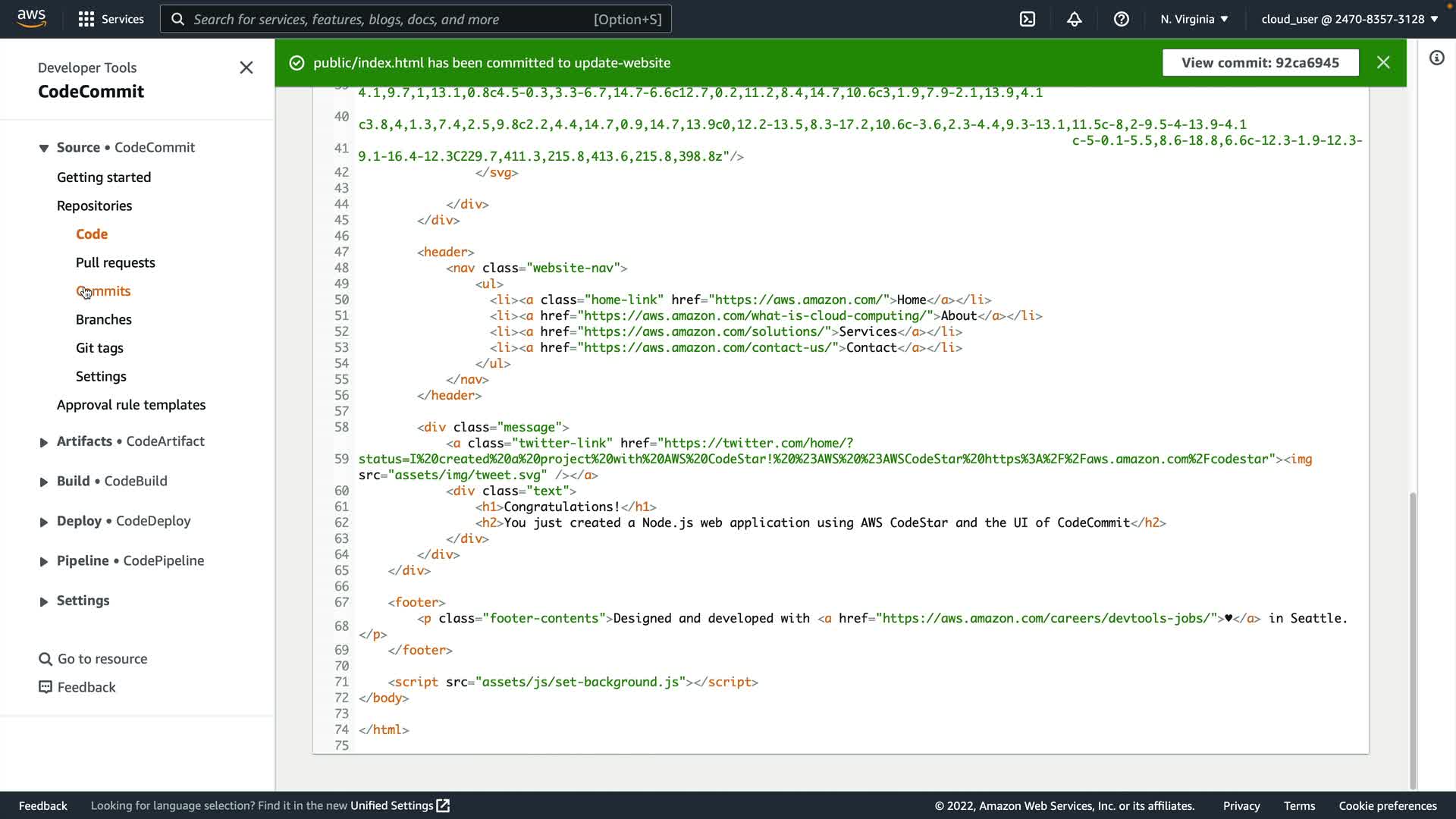Click View commit 92ca6945 button
The width and height of the screenshot is (1456, 819).
(1260, 63)
